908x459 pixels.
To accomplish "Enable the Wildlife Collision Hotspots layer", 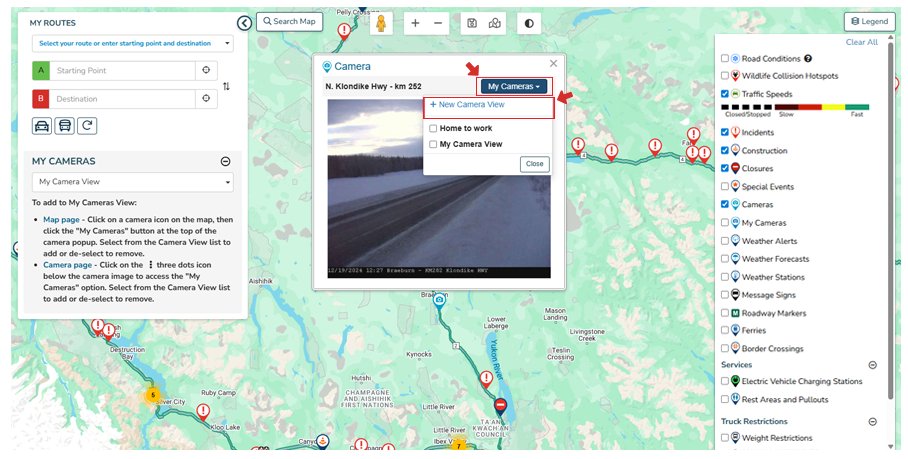I will click(725, 76).
